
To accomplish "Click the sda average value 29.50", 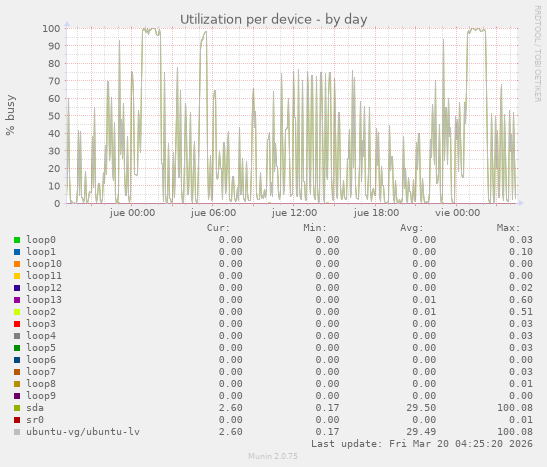I will point(421,408).
